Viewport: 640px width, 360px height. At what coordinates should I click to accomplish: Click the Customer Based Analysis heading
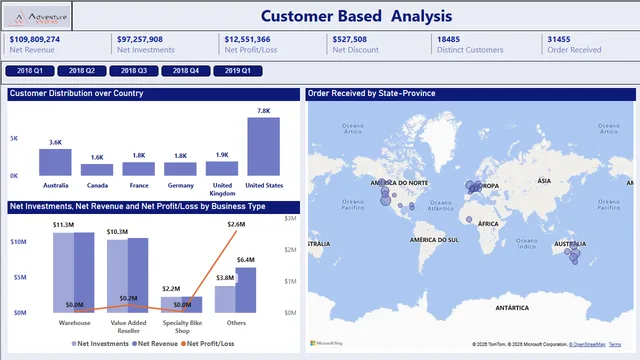coord(356,16)
